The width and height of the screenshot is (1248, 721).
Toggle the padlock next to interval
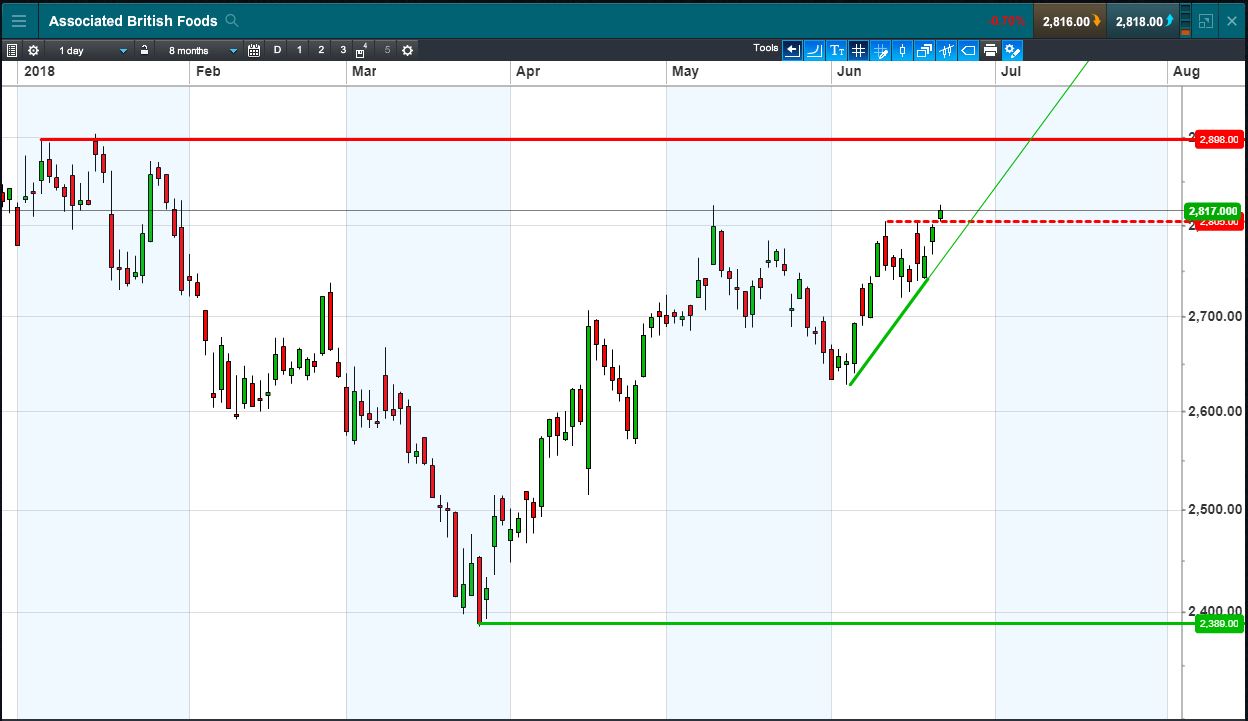click(x=145, y=50)
